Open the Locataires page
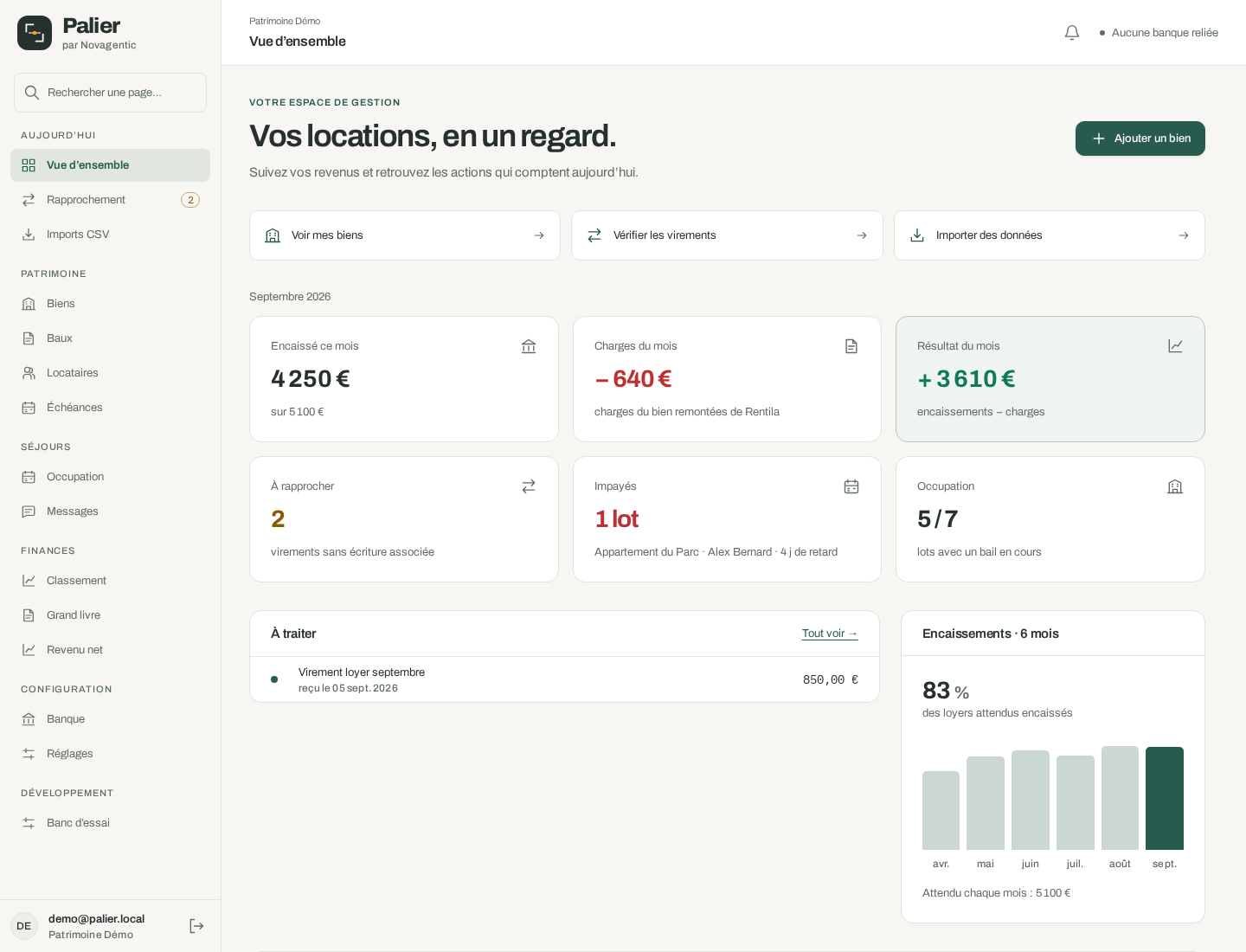1246x952 pixels. 110,373
